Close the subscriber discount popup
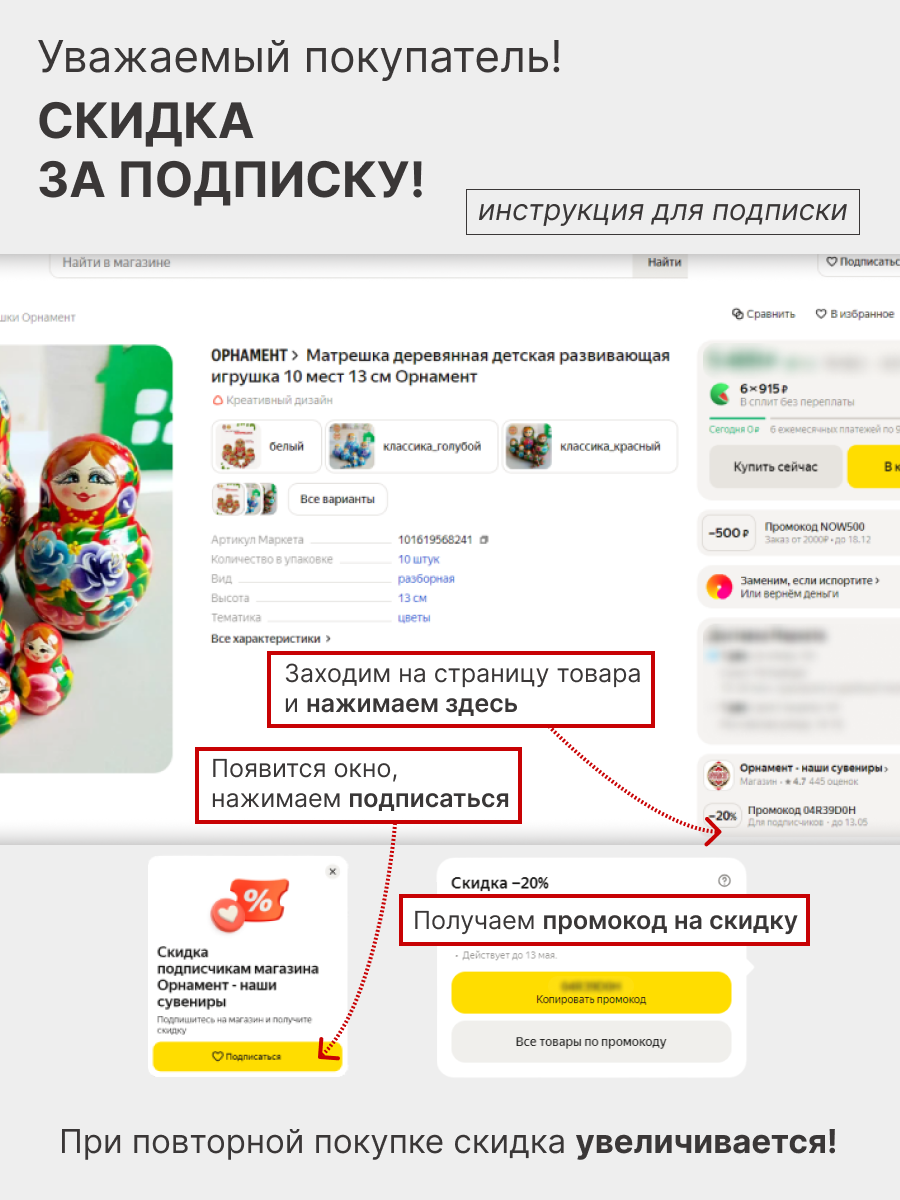The width and height of the screenshot is (900, 1200). [x=333, y=872]
